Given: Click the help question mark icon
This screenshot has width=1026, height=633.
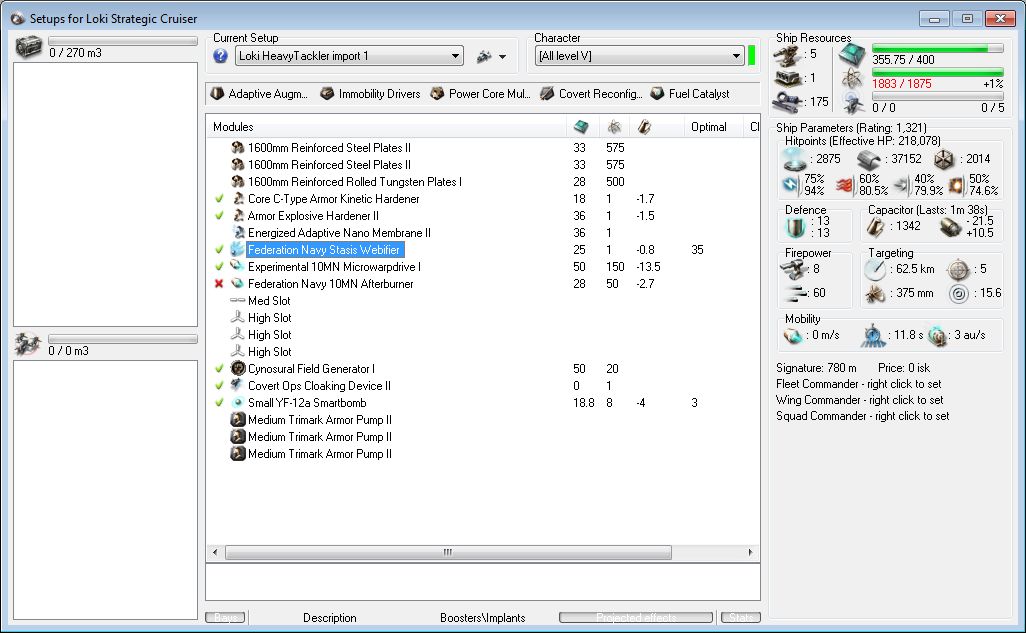Looking at the screenshot, I should [x=221, y=56].
